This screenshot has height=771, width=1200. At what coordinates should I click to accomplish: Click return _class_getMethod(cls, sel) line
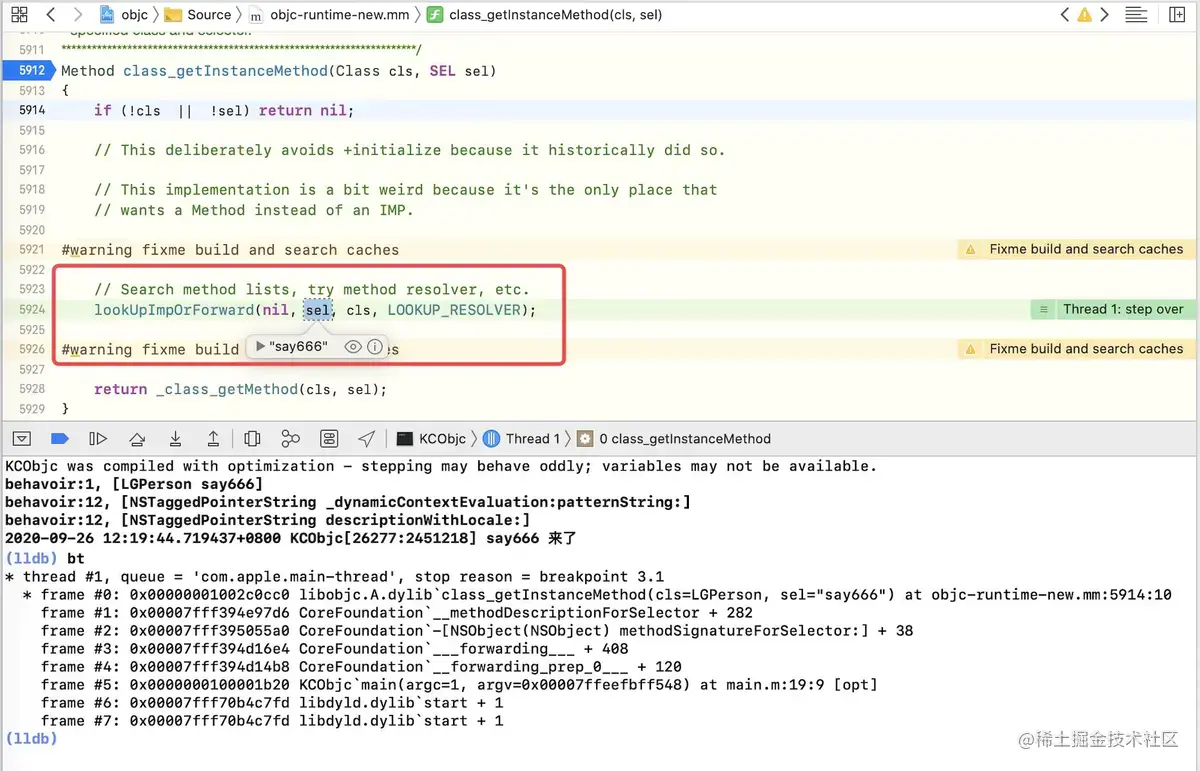tap(240, 389)
